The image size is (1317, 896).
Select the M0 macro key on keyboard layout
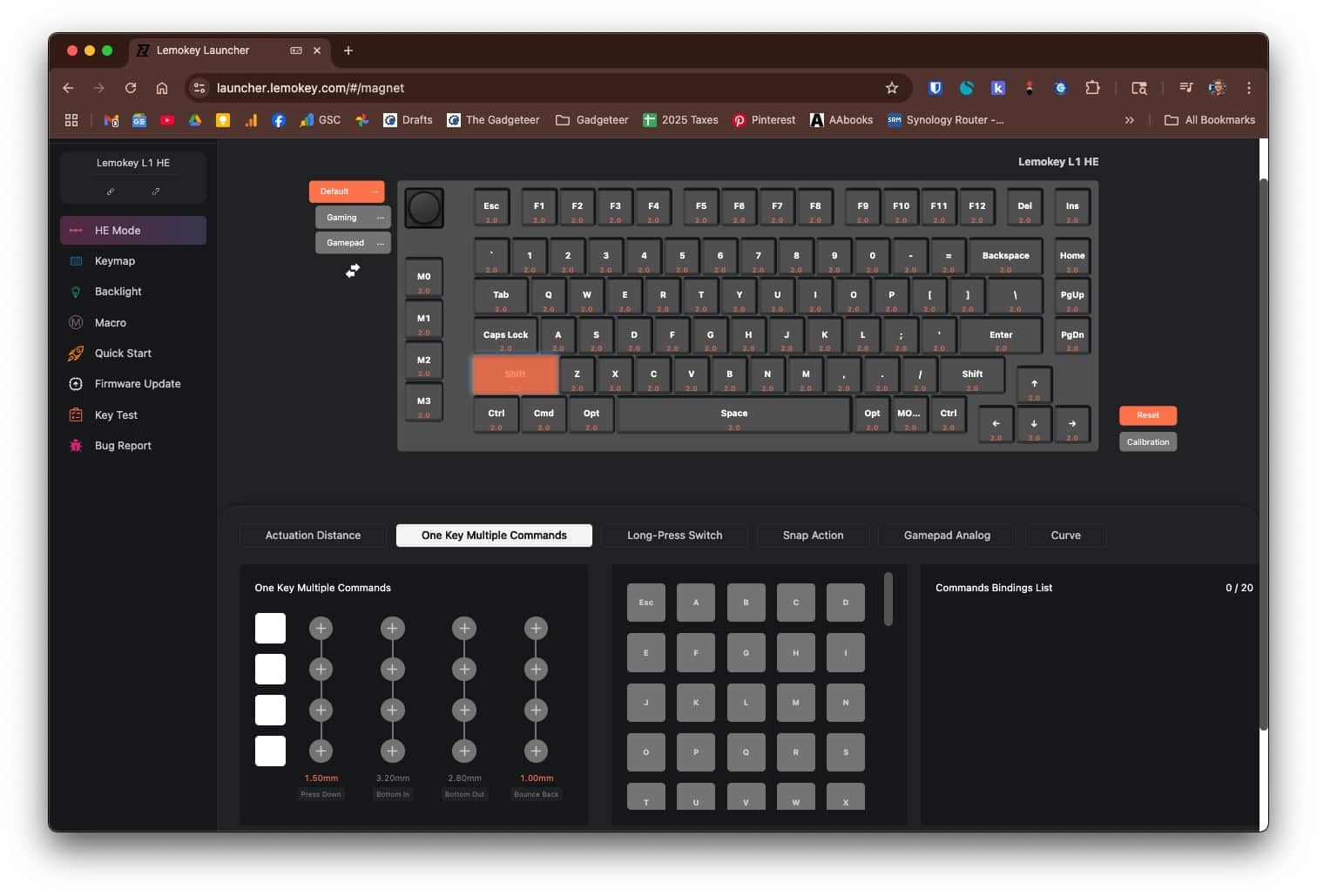pos(423,279)
